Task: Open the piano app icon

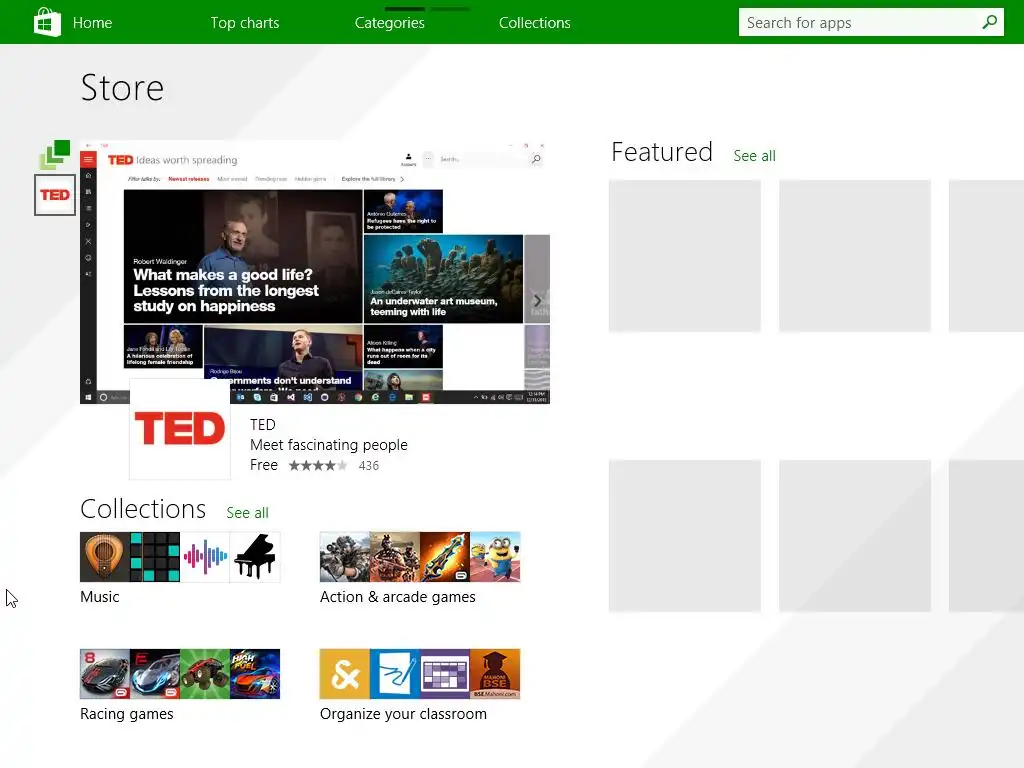Action: pos(255,557)
